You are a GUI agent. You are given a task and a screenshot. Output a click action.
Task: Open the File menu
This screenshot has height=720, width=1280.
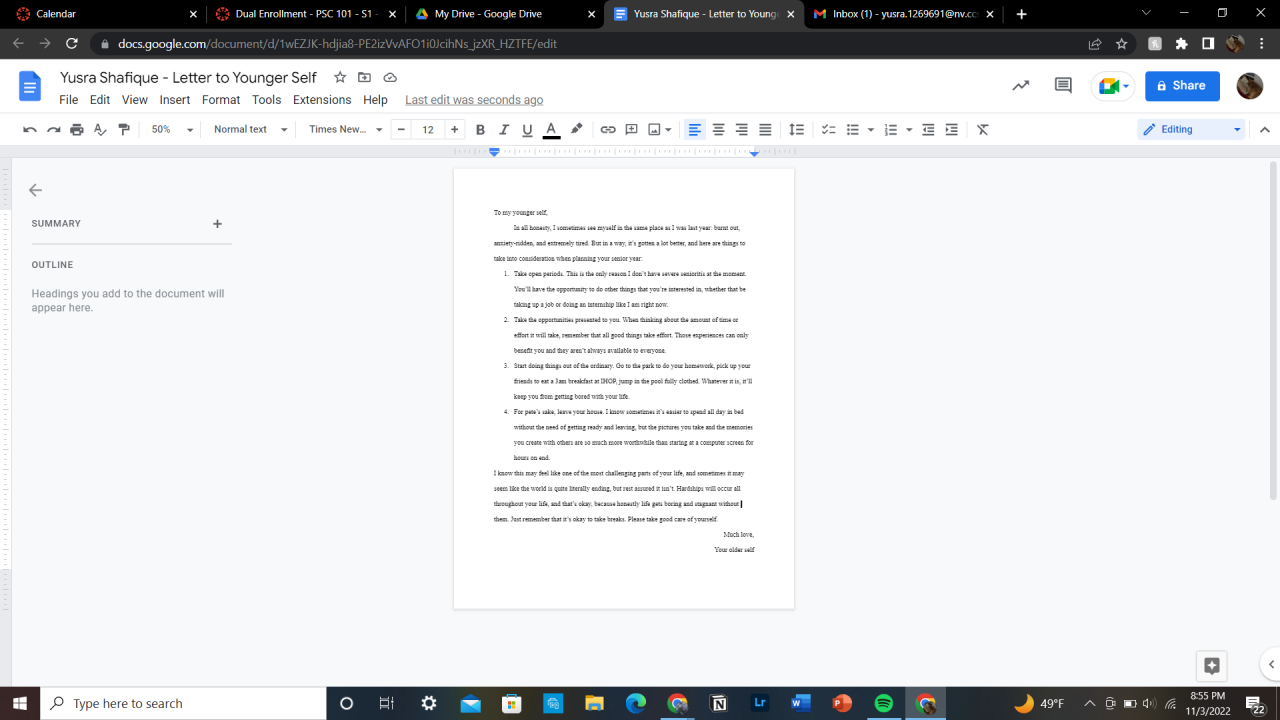pyautogui.click(x=68, y=100)
